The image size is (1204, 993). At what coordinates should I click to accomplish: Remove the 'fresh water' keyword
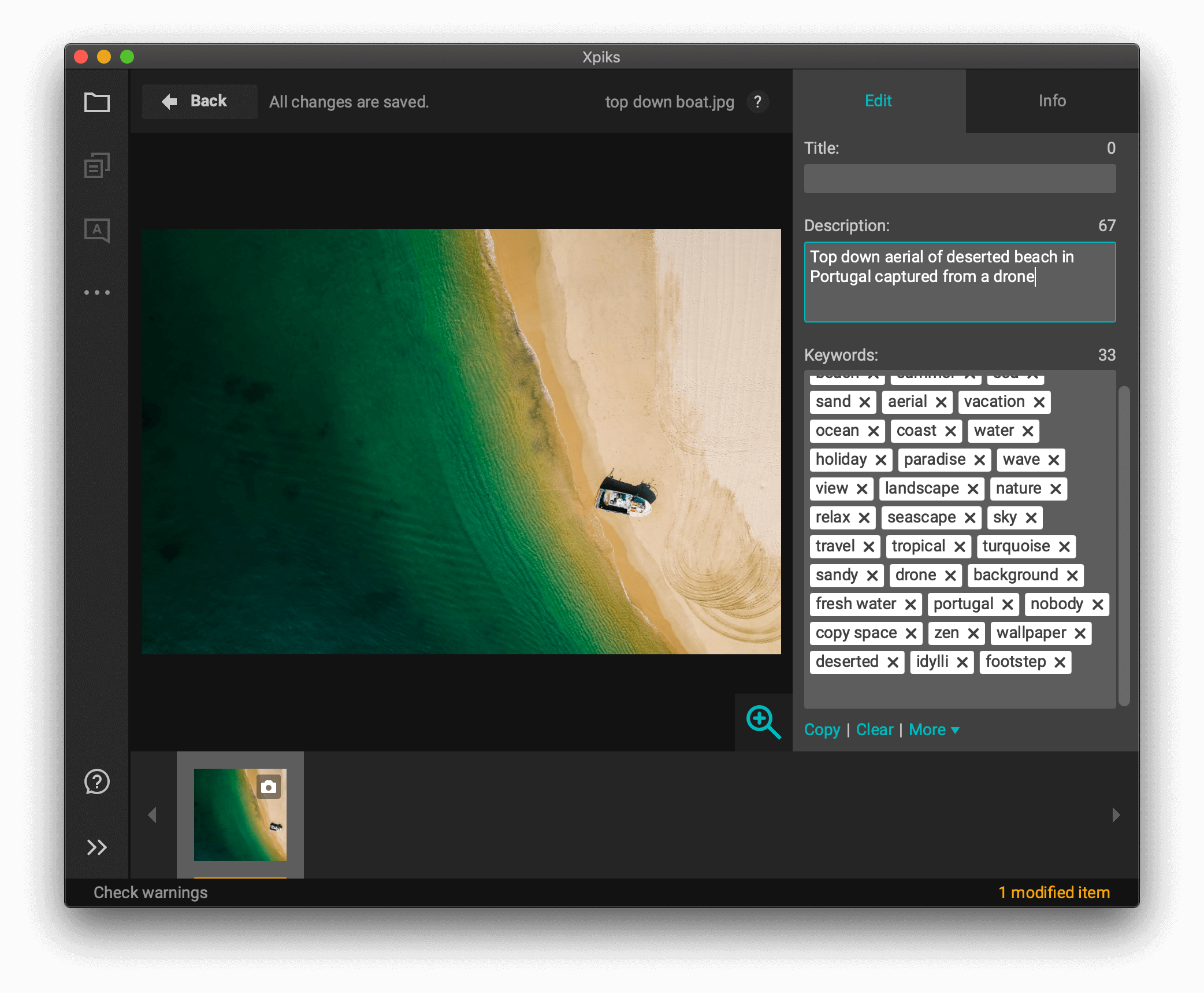911,605
